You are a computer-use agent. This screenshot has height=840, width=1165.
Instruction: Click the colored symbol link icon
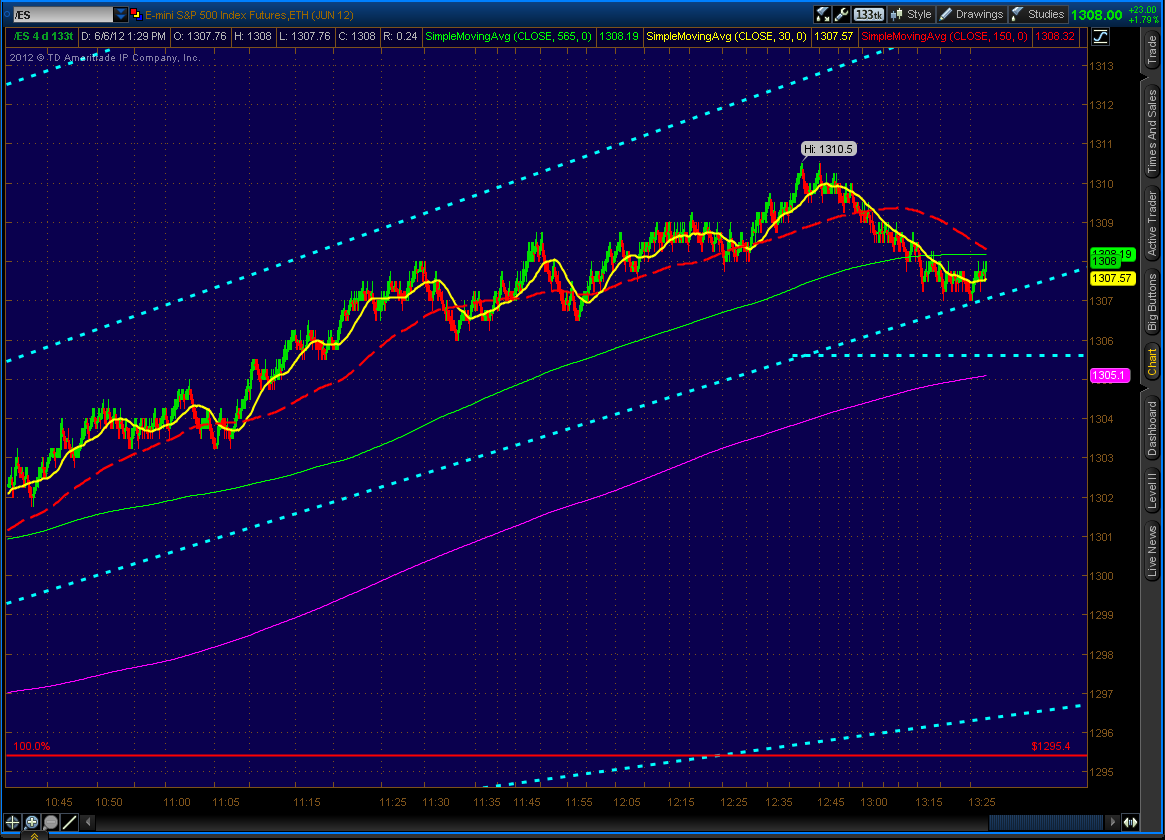point(135,14)
